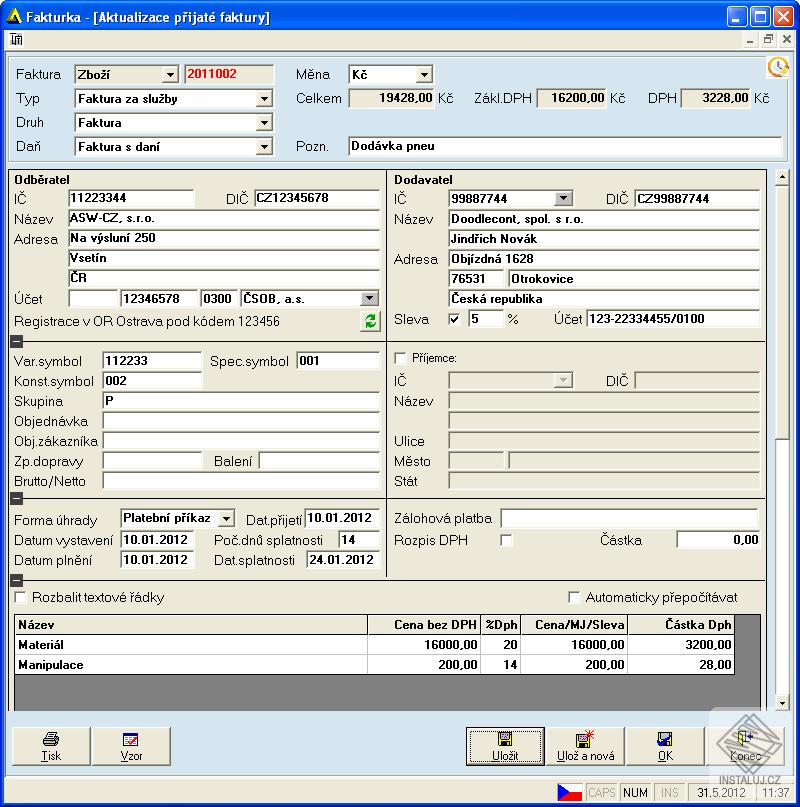This screenshot has width=800, height=807.
Task: Select the Materiál row in items table
Action: (190, 645)
